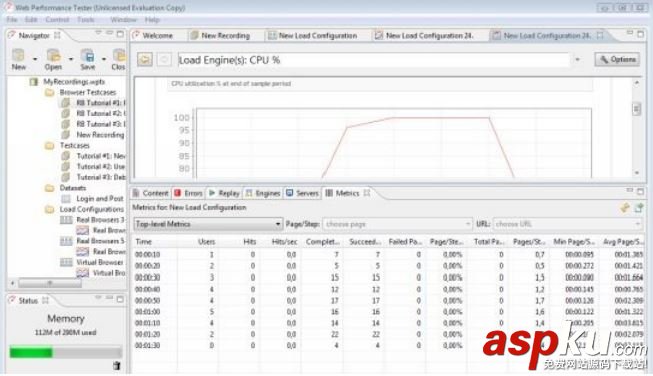The height and width of the screenshot is (376, 653).
Task: Switch to the Errors tab
Action: point(189,193)
